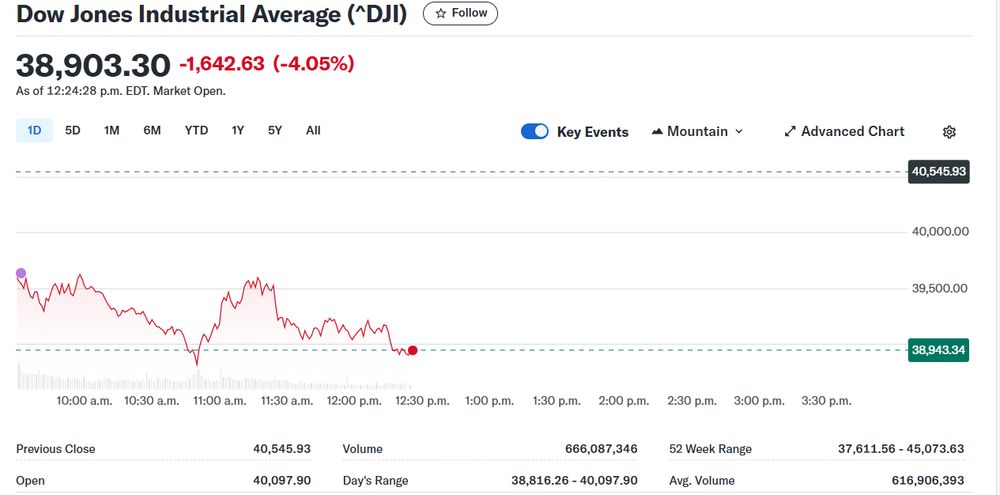The image size is (1000, 495).
Task: Click the 12:30 p.m. axis label
Action: 422,401
